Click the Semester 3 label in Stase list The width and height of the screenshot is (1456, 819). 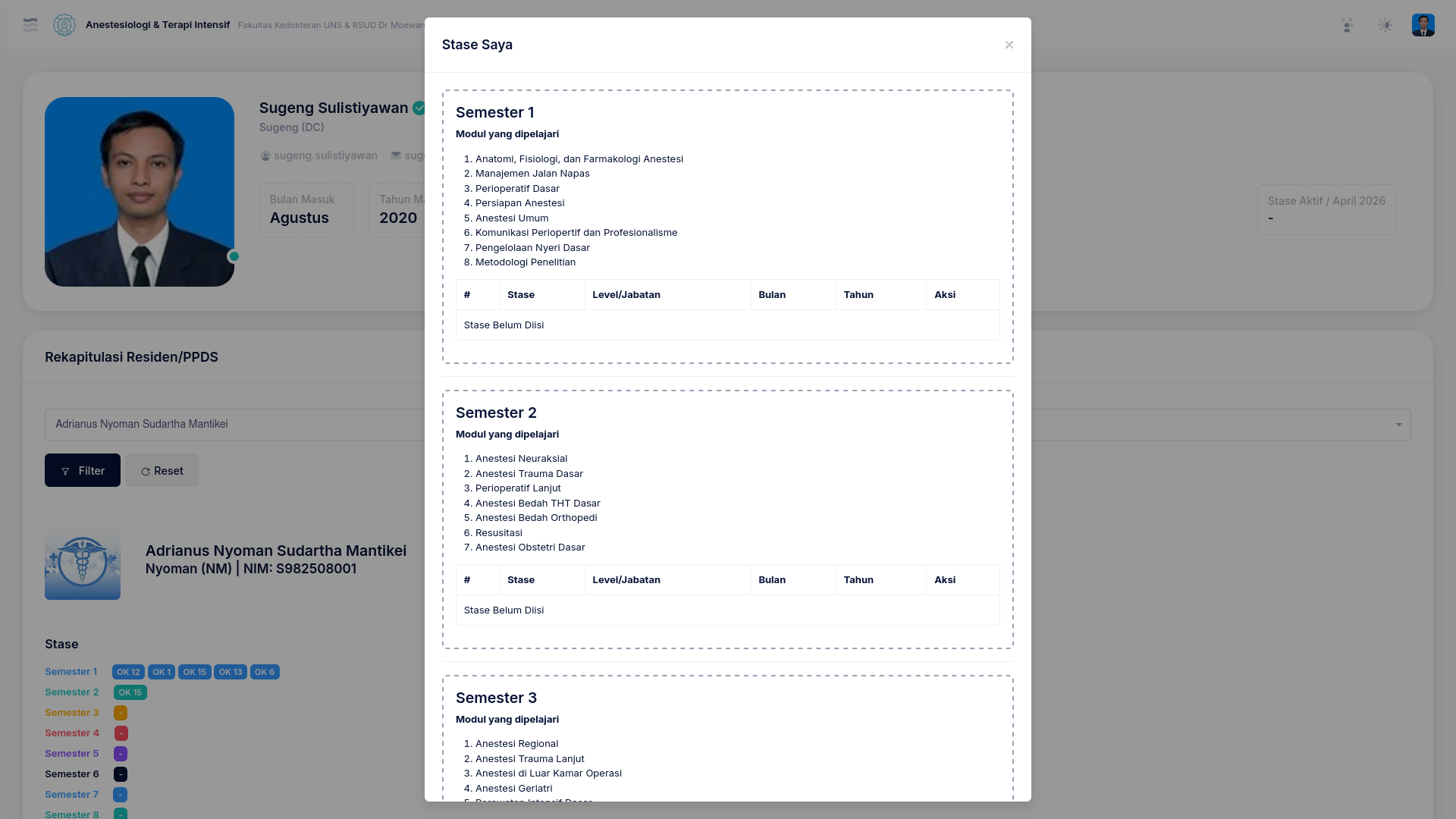pyautogui.click(x=72, y=713)
